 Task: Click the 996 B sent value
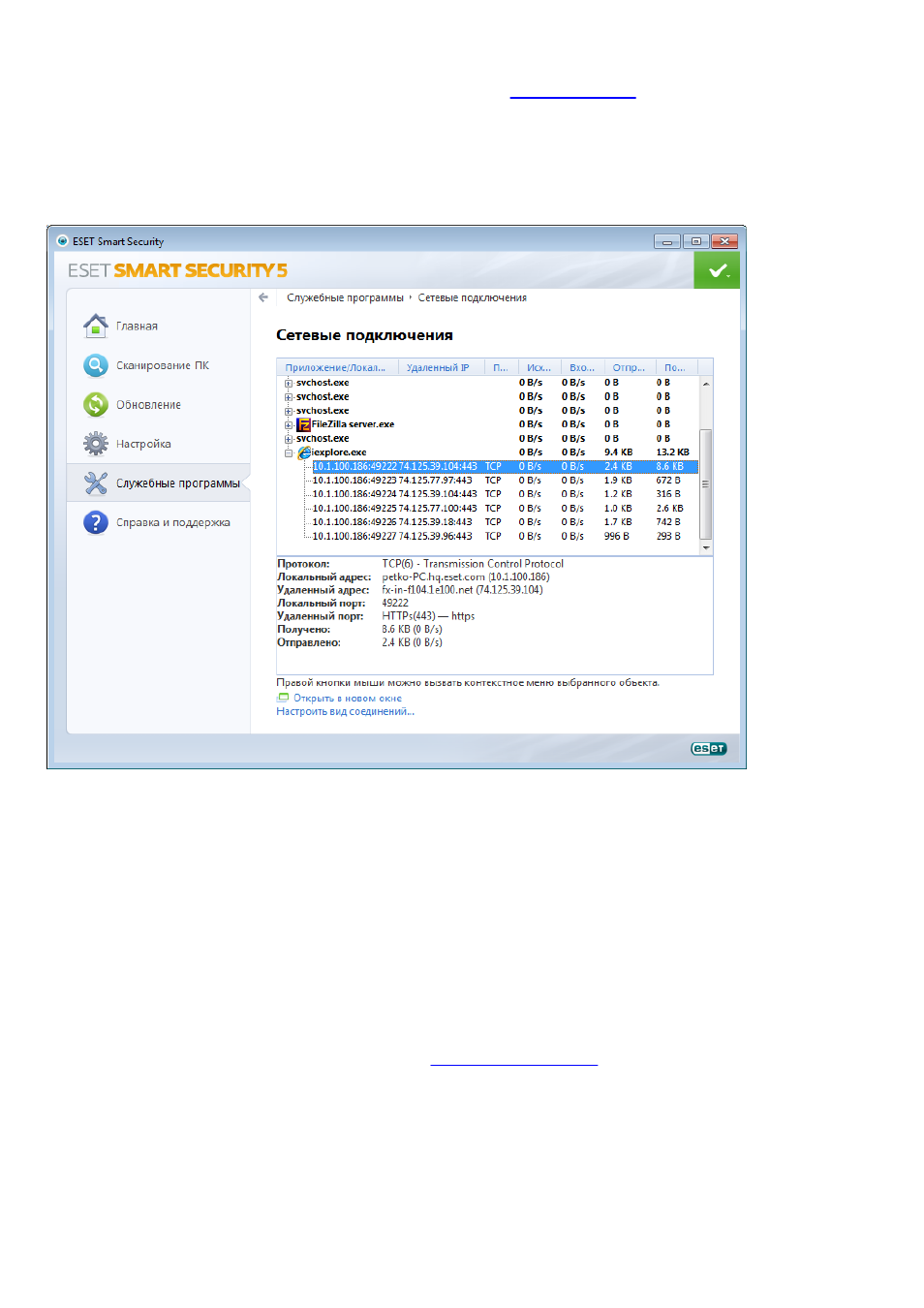point(617,536)
